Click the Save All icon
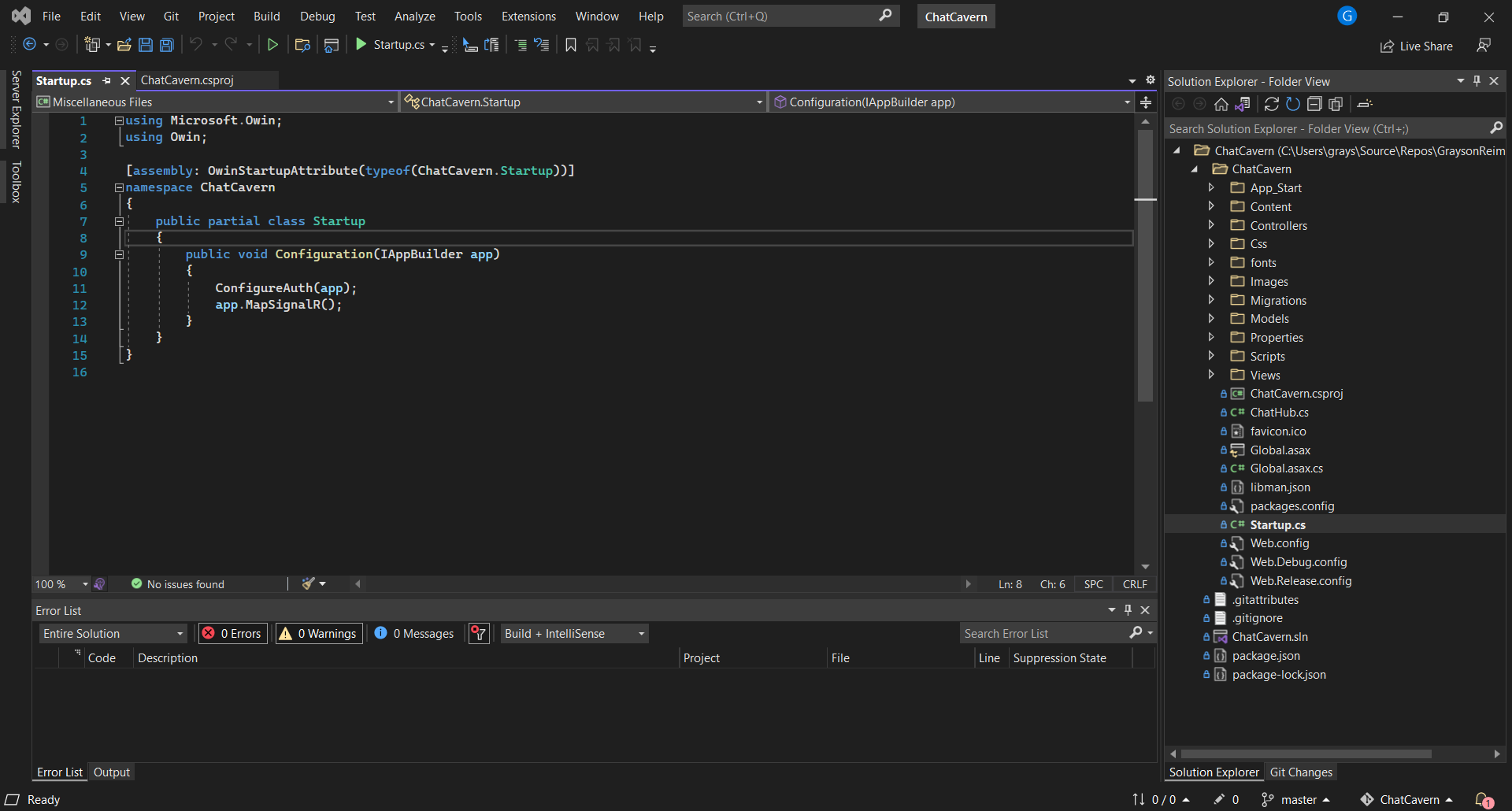The height and width of the screenshot is (811, 1512). click(x=167, y=45)
